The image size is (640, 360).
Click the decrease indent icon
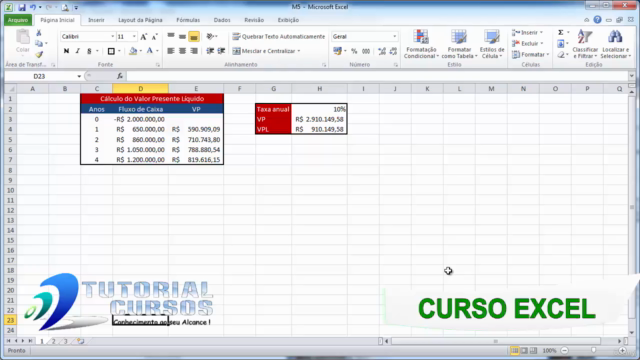(x=210, y=51)
